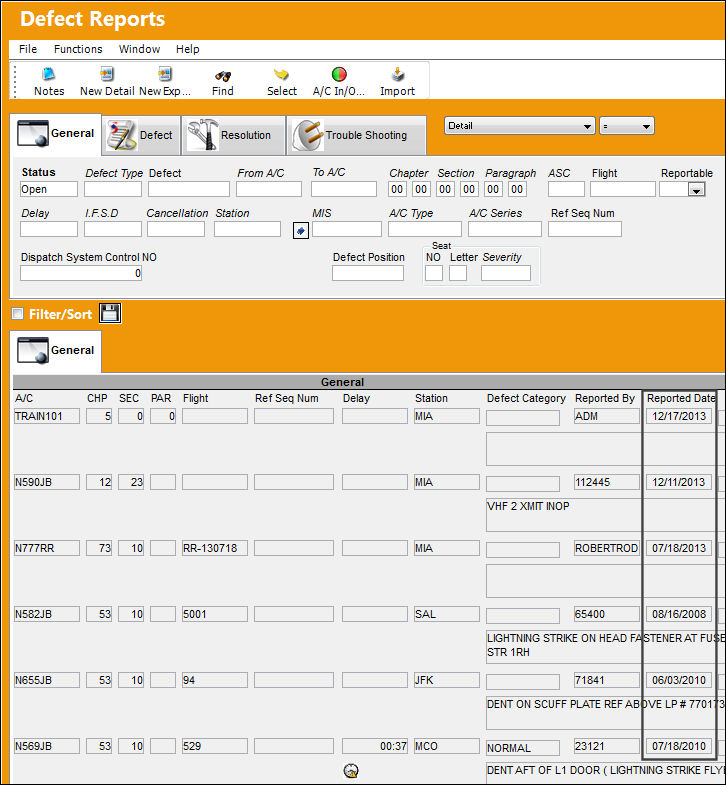Click the Seat Letter input field

pyautogui.click(x=458, y=273)
